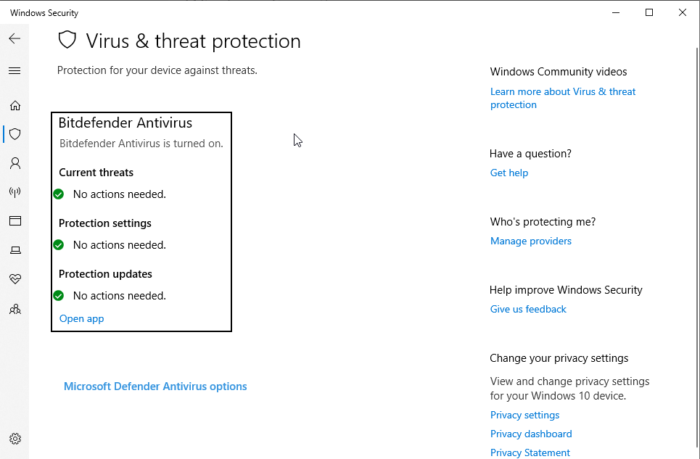700x459 pixels.
Task: Open Device security laptop icon
Action: 14,250
